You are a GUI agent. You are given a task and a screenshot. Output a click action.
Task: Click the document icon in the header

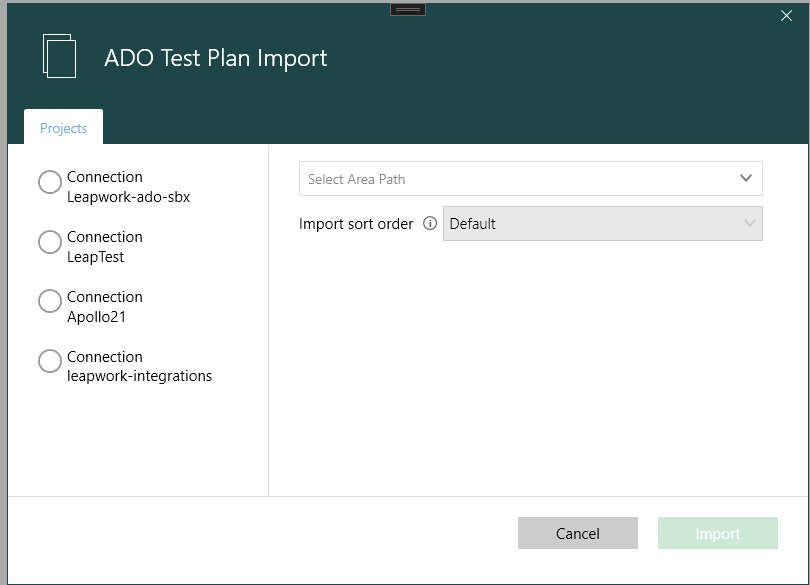pos(59,56)
